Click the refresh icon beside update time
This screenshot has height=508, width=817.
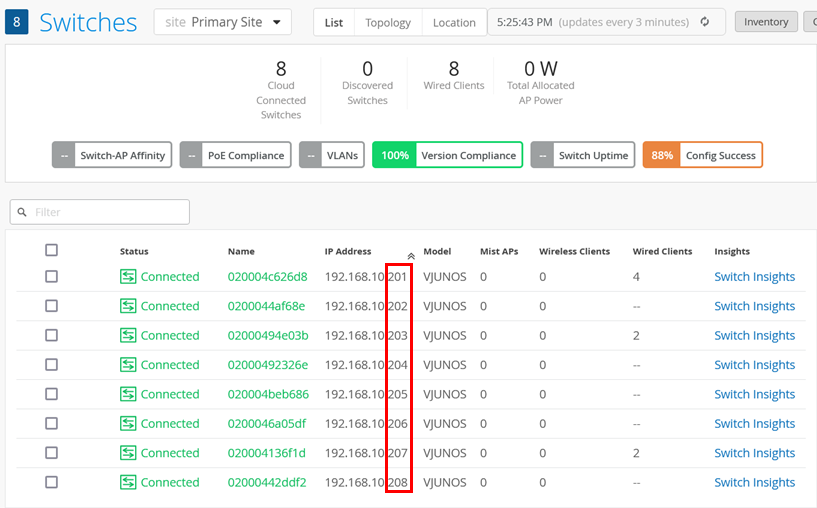tap(705, 22)
